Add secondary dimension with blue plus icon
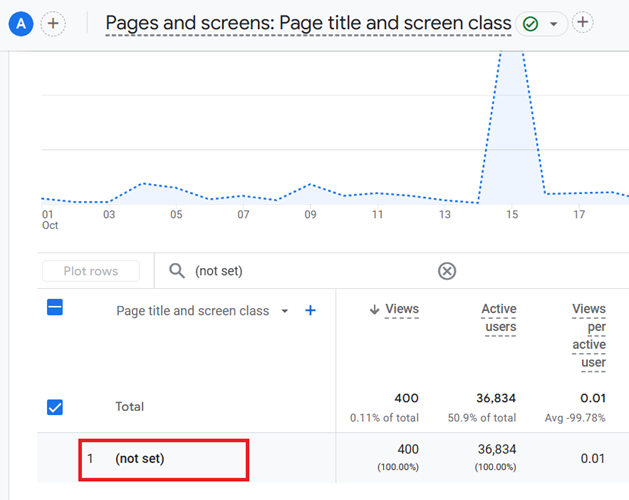This screenshot has width=629, height=500. 310,310
